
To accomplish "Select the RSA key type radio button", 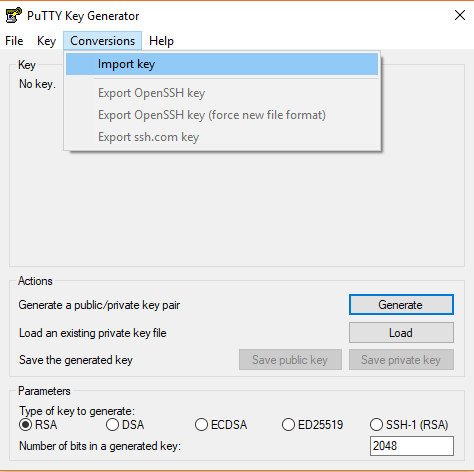I will coord(25,425).
